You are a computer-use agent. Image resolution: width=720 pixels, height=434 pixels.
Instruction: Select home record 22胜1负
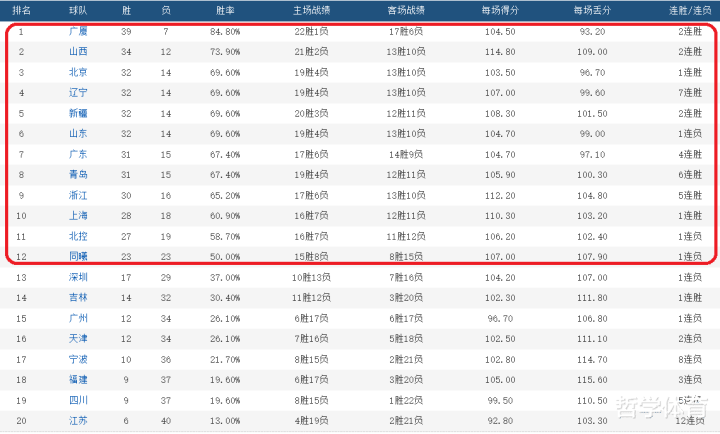pyautogui.click(x=311, y=32)
